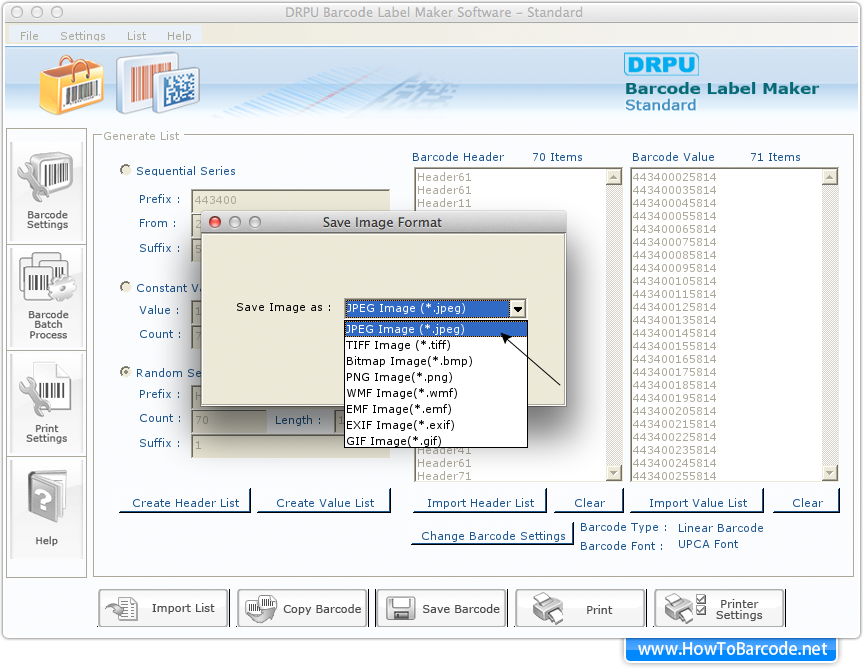Select the Random Series radio button
This screenshot has width=863, height=669.
point(125,372)
